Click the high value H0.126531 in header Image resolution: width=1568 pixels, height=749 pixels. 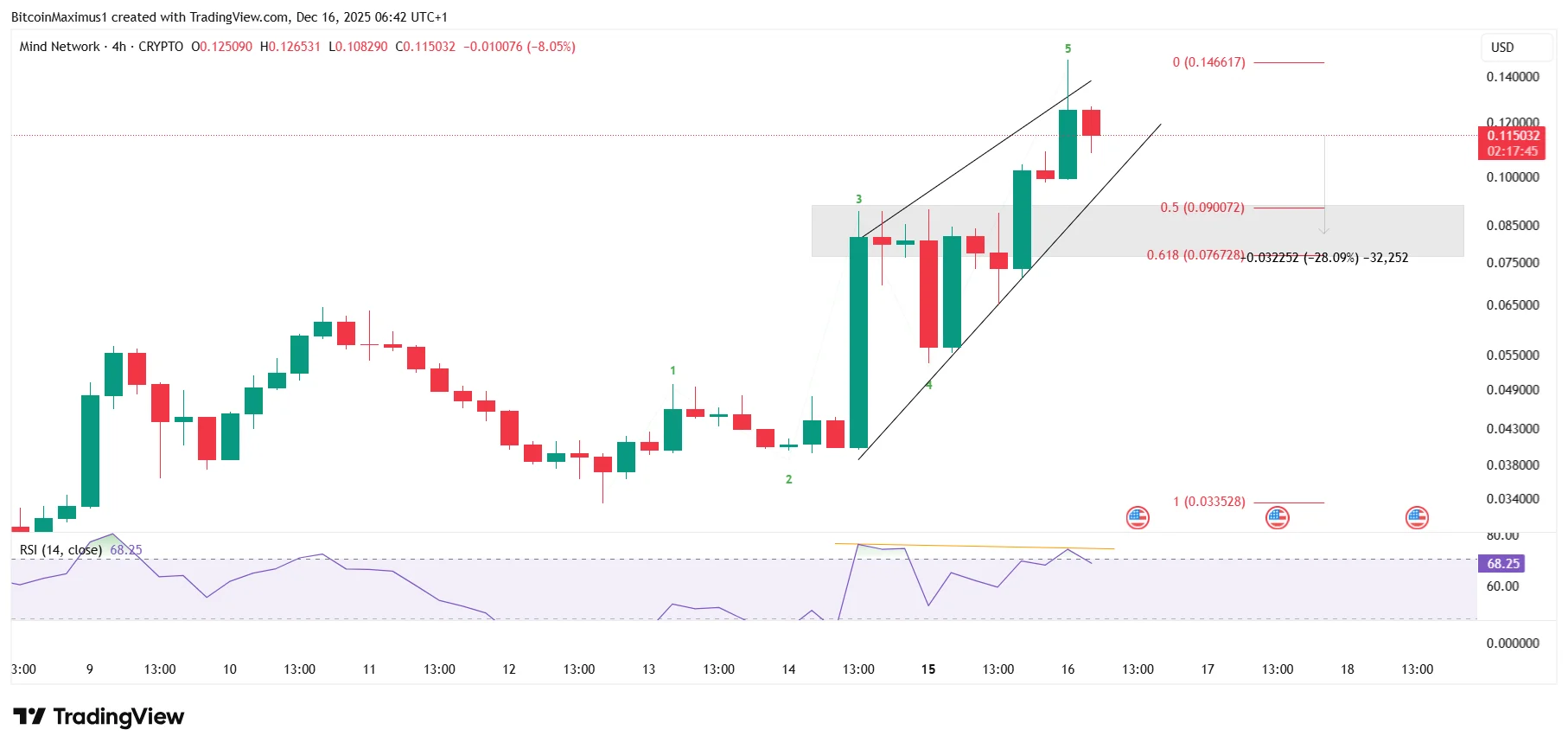[x=290, y=47]
